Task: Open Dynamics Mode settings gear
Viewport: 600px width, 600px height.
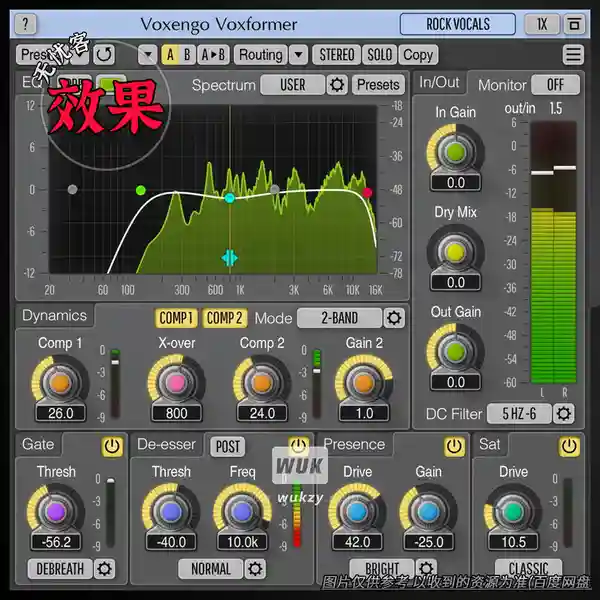Action: [394, 318]
